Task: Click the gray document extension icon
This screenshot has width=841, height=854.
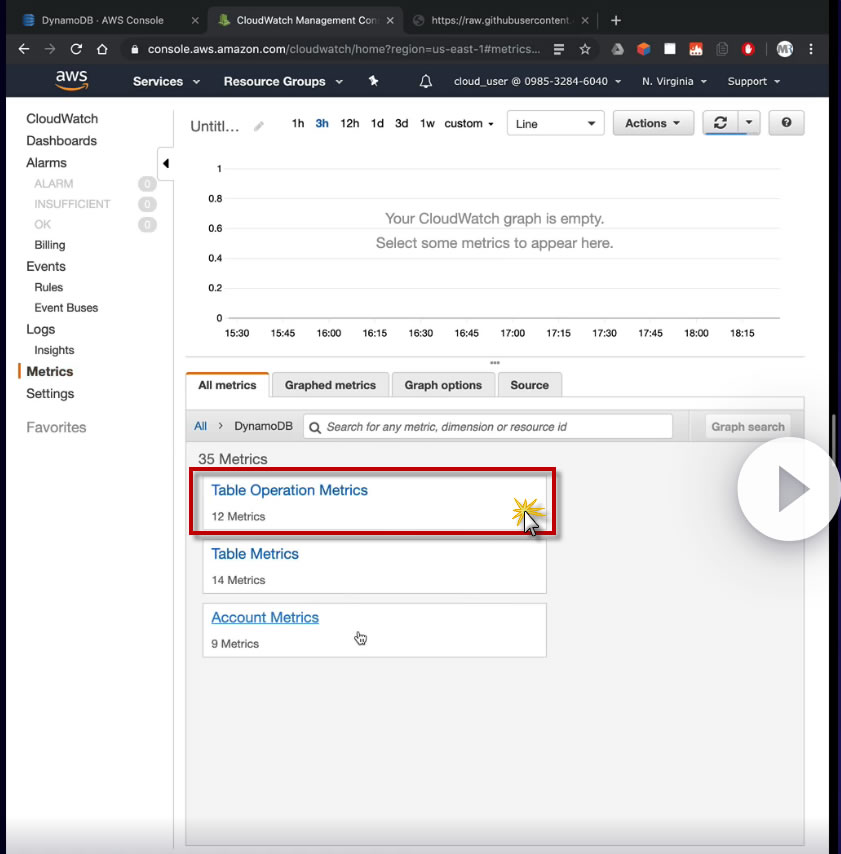Action: 722,50
